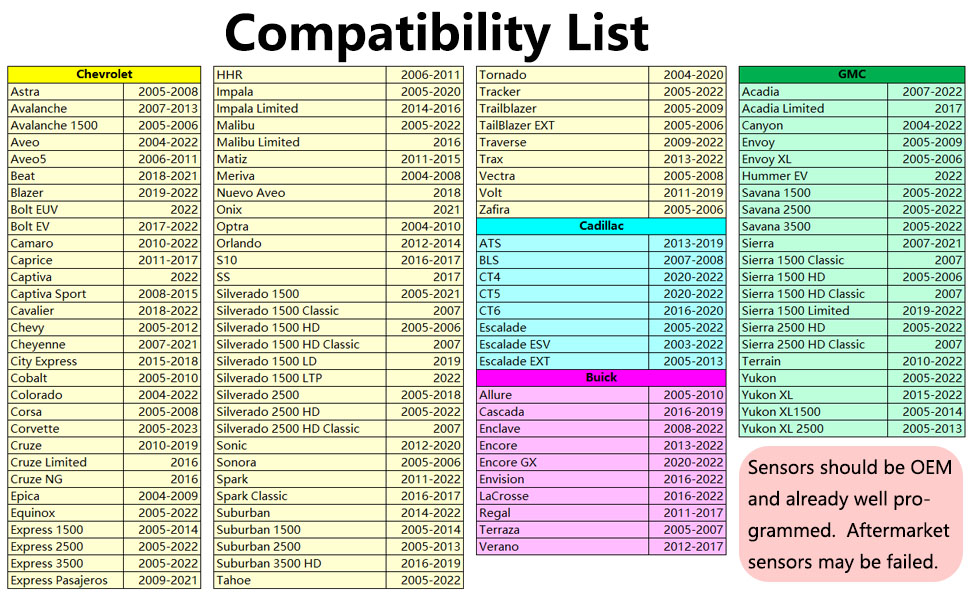
Task: Click the Terrain model cell
Action: click(x=813, y=361)
